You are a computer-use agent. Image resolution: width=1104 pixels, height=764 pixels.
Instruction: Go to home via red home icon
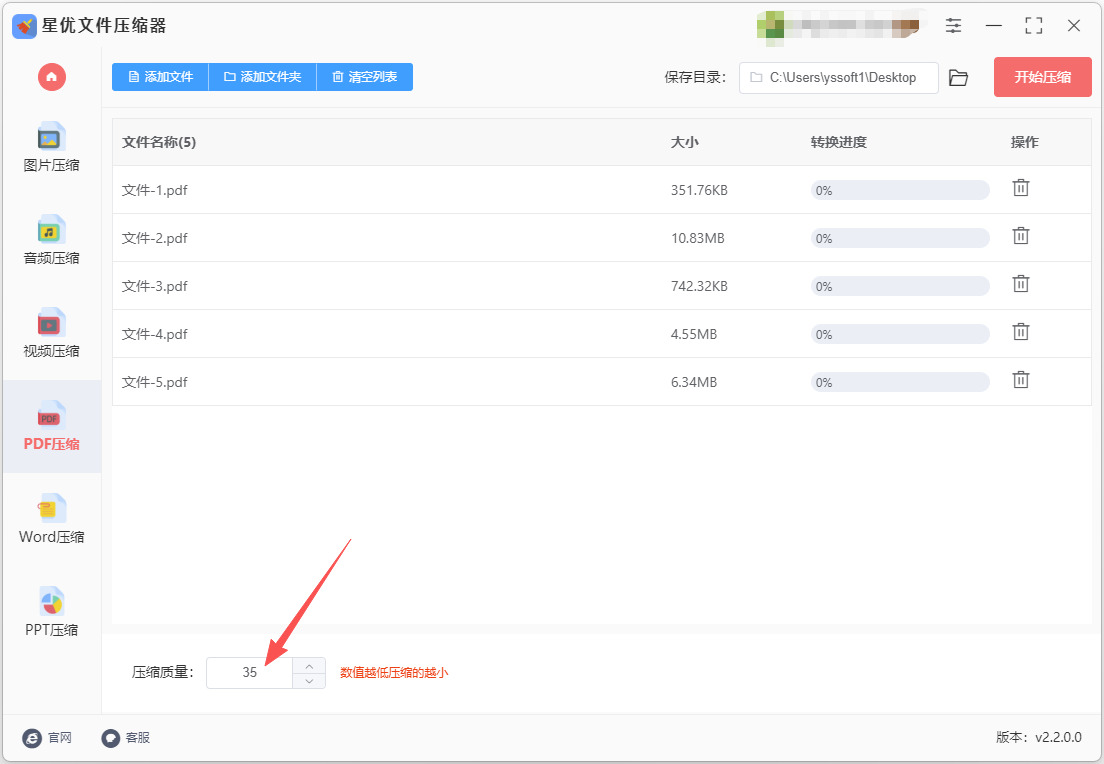tap(51, 77)
